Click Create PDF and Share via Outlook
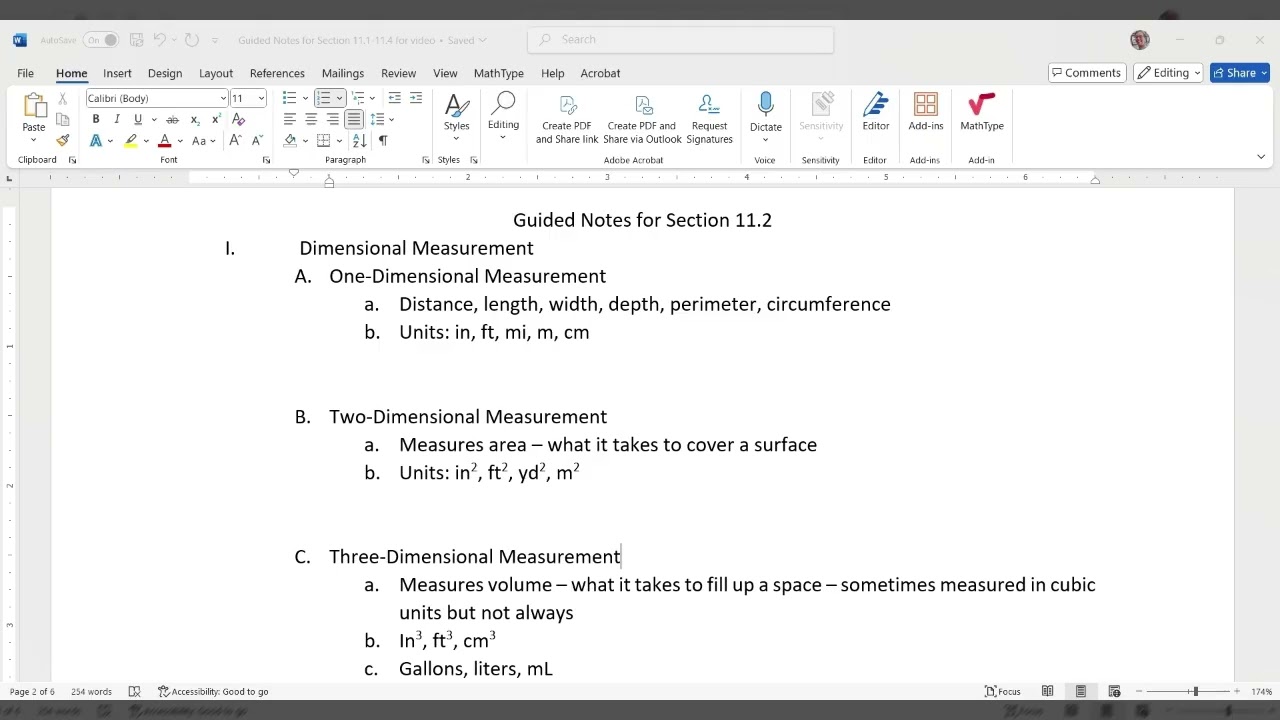This screenshot has width=1280, height=720. [x=642, y=119]
